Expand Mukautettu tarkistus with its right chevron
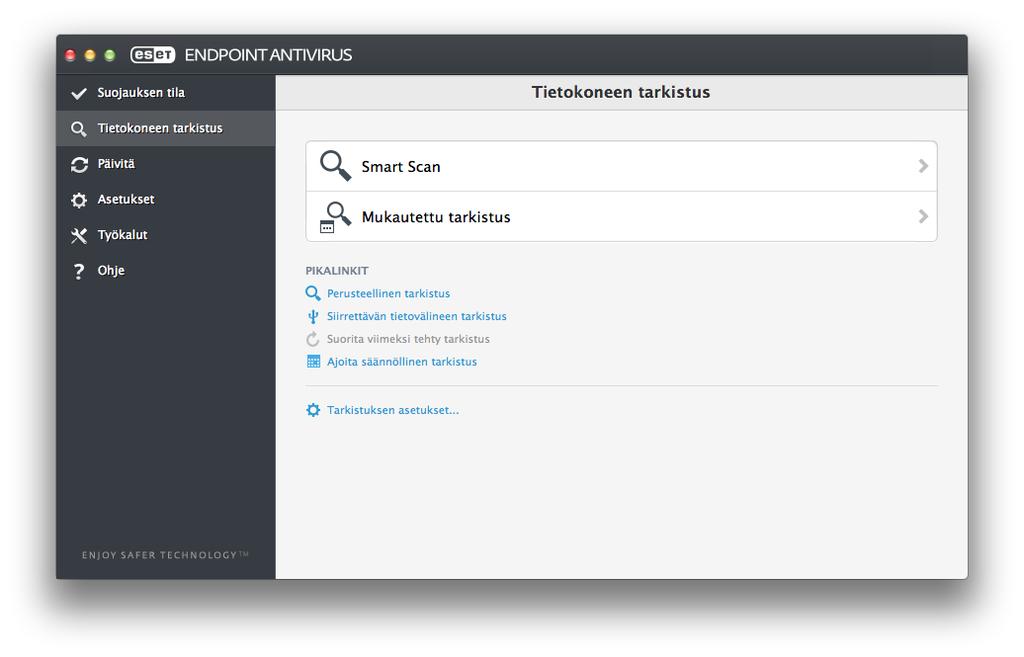1024x657 pixels. point(923,216)
